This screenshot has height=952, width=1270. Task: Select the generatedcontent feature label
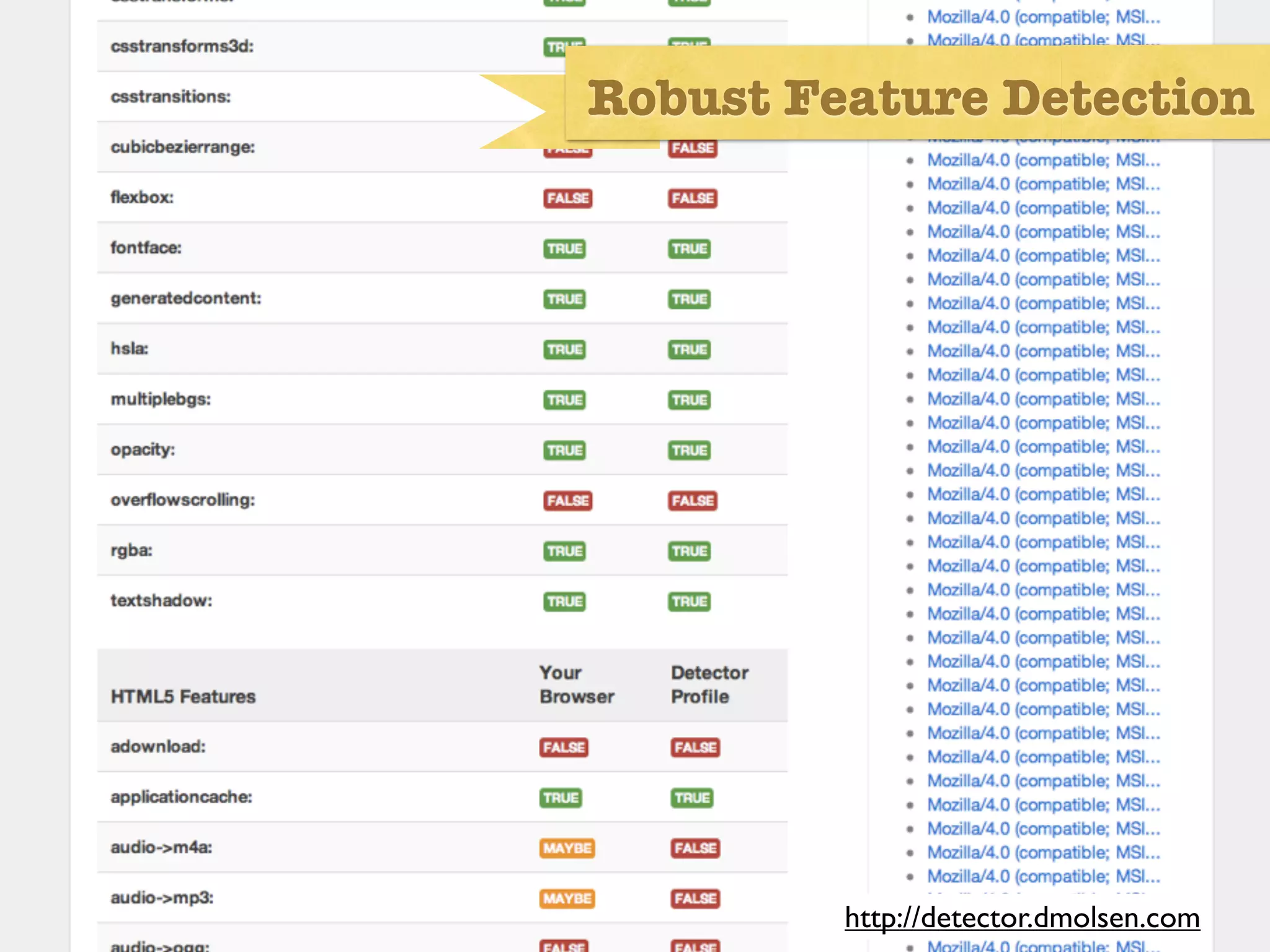(x=186, y=299)
